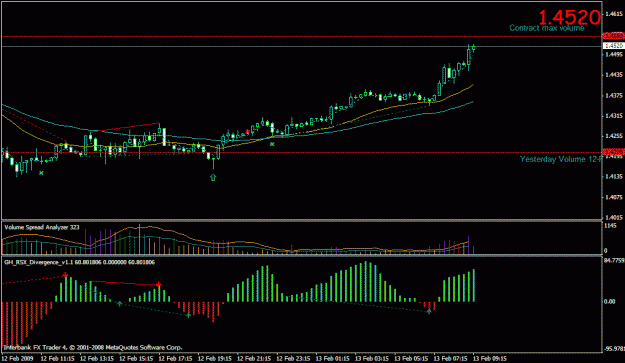Click the 0.00 RSX scale label
625x363 pixels.
[609, 301]
